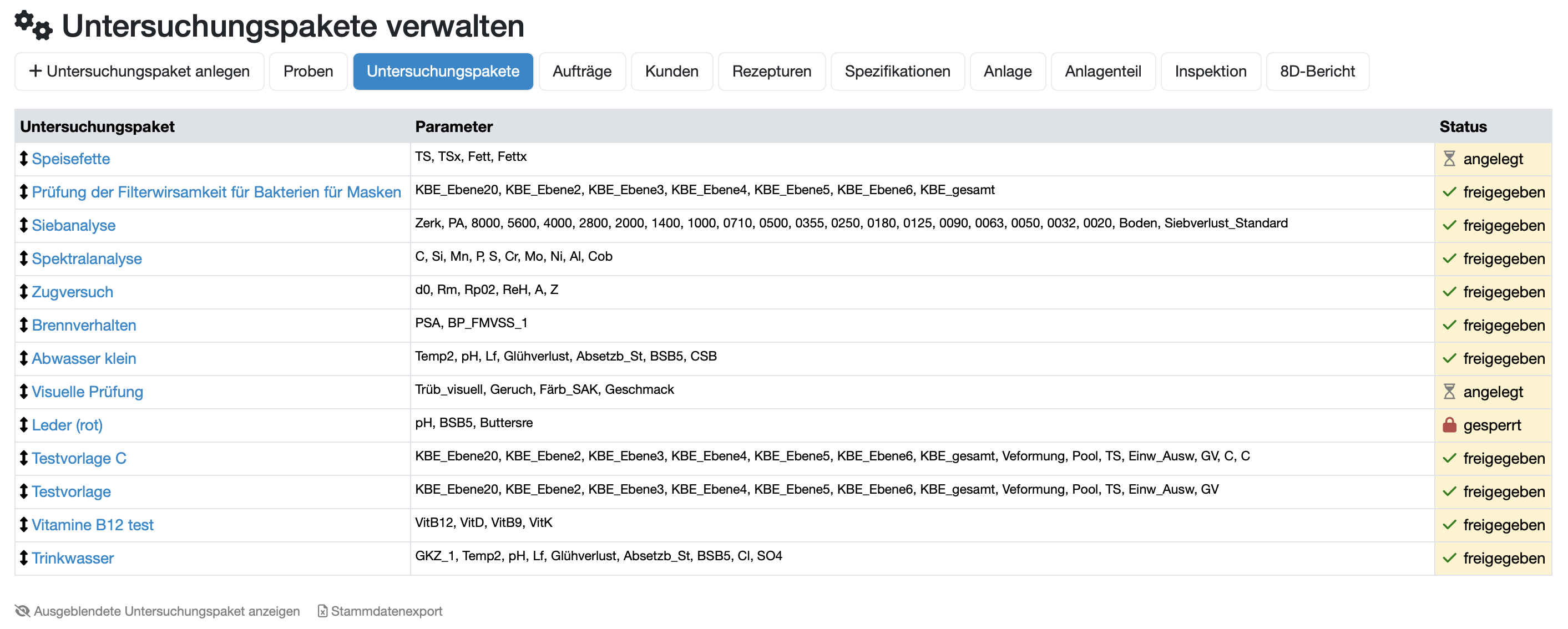Go to the Spezifikationen tab
Screen dimensions: 1568x629
coord(897,71)
